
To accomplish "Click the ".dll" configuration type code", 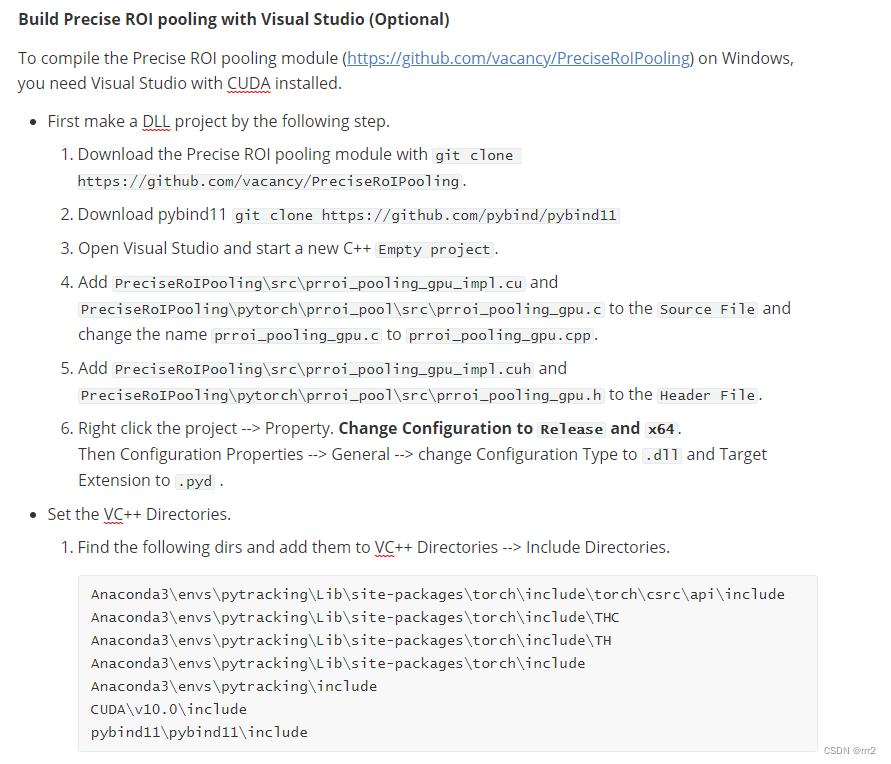I will pos(662,455).
